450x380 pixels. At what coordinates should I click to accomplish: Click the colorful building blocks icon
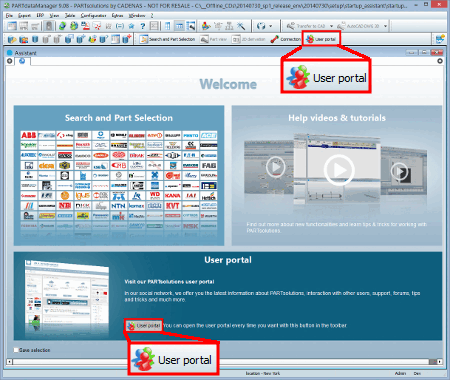tap(206, 26)
